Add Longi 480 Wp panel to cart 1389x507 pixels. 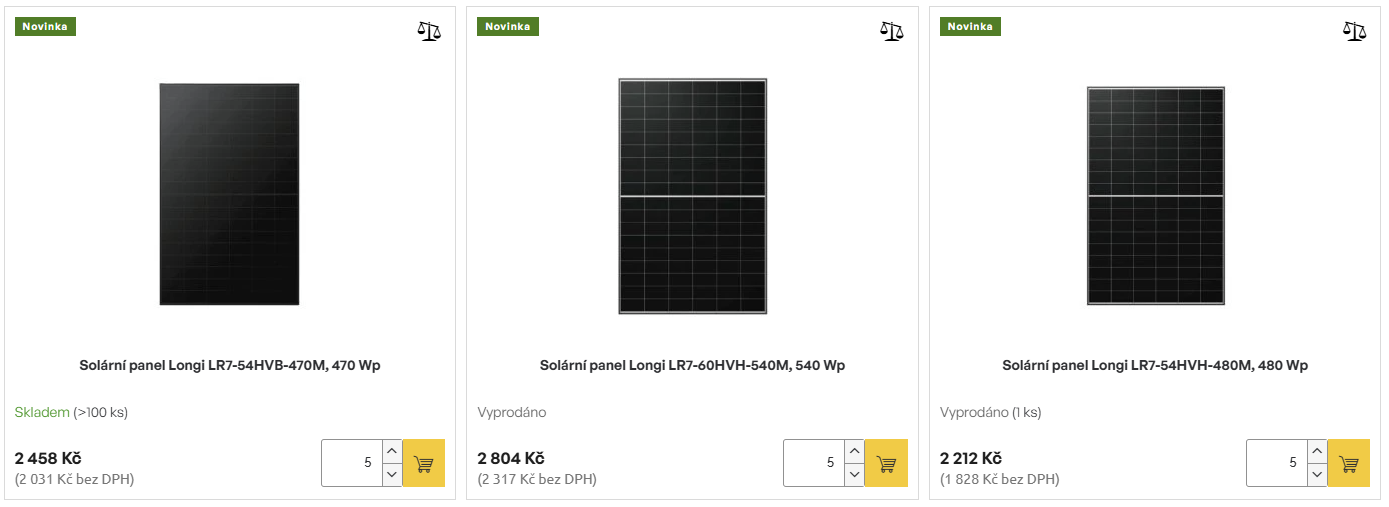pos(1349,464)
